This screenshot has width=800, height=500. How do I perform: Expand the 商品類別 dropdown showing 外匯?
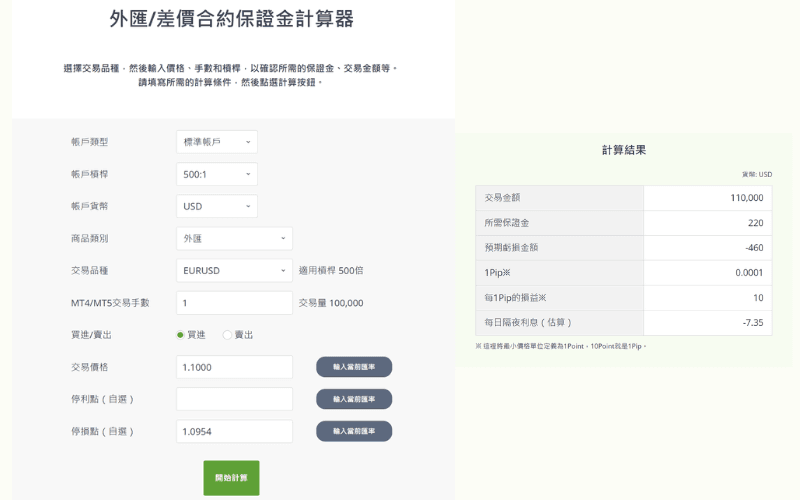[234, 238]
